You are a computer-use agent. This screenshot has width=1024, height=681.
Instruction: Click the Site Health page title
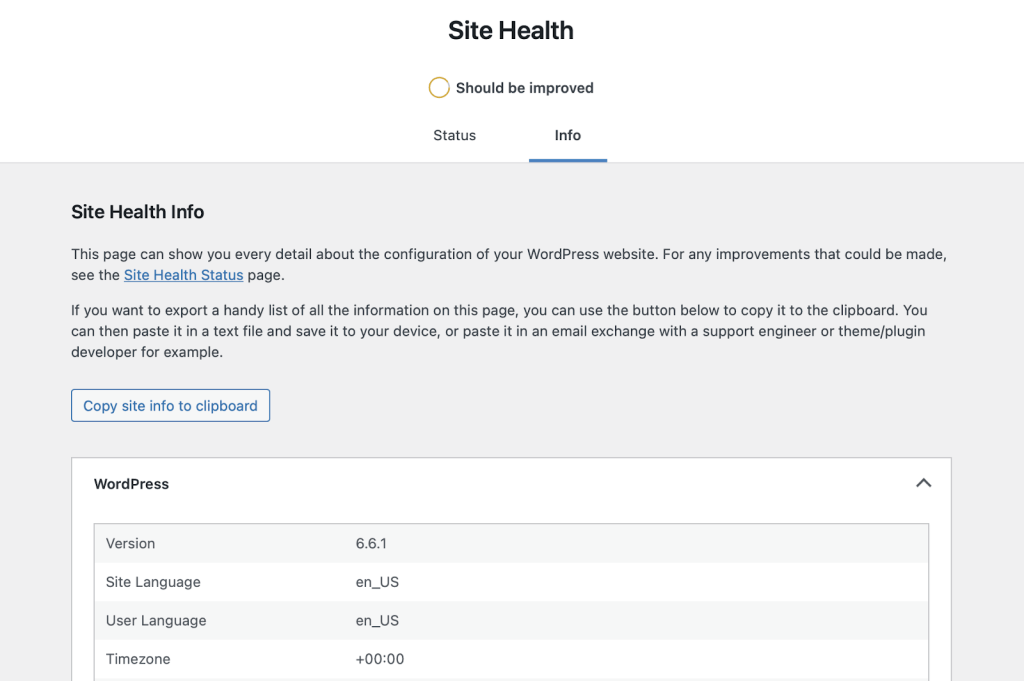coord(510,30)
